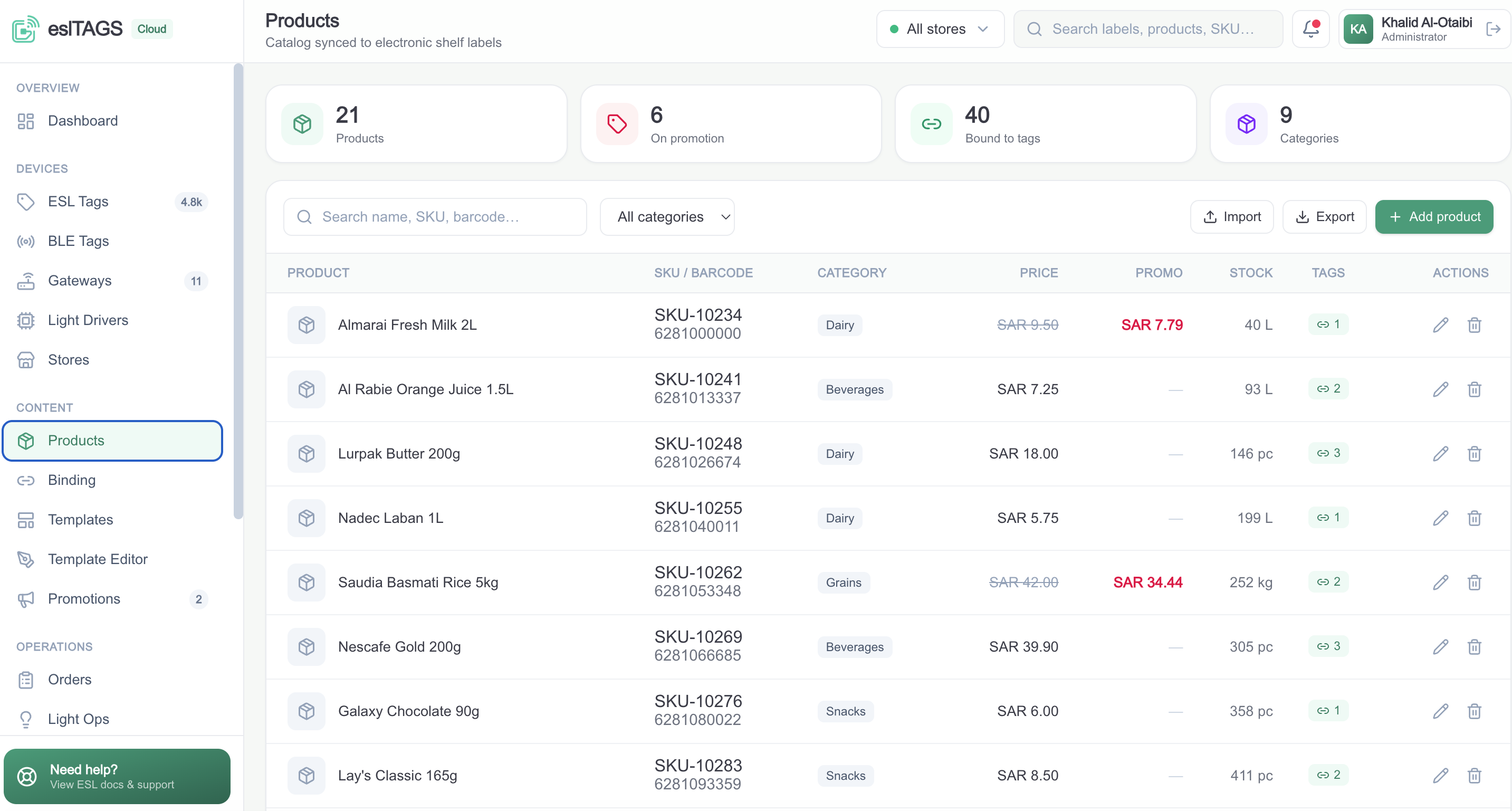This screenshot has height=811, width=1512.
Task: Select Products in the sidebar
Action: [113, 441]
